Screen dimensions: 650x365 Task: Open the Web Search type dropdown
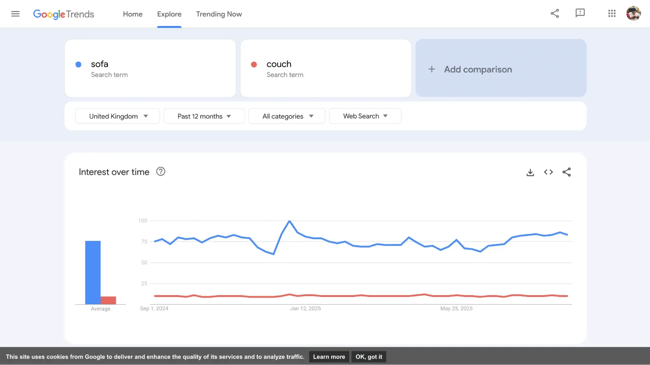pos(365,116)
